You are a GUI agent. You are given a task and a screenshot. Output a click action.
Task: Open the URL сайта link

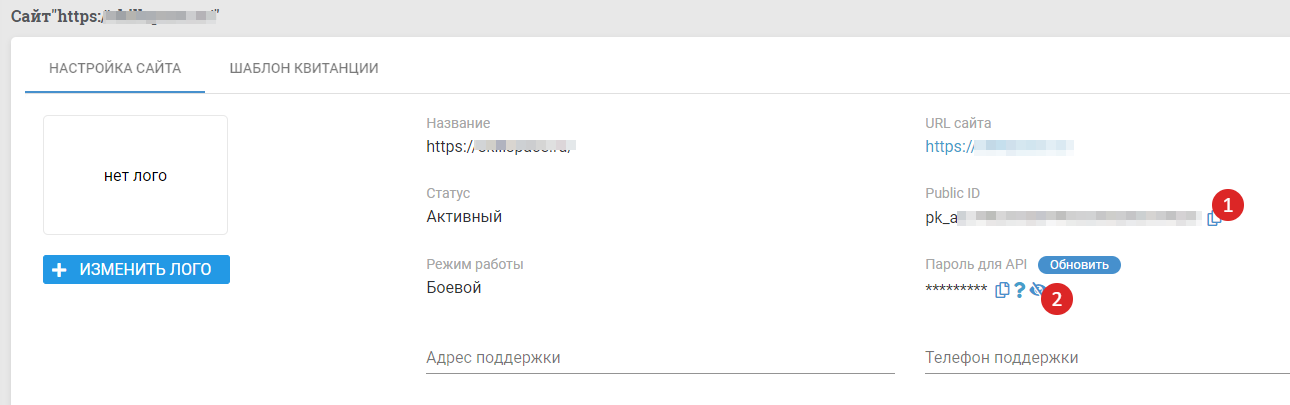pyautogui.click(x=999, y=146)
